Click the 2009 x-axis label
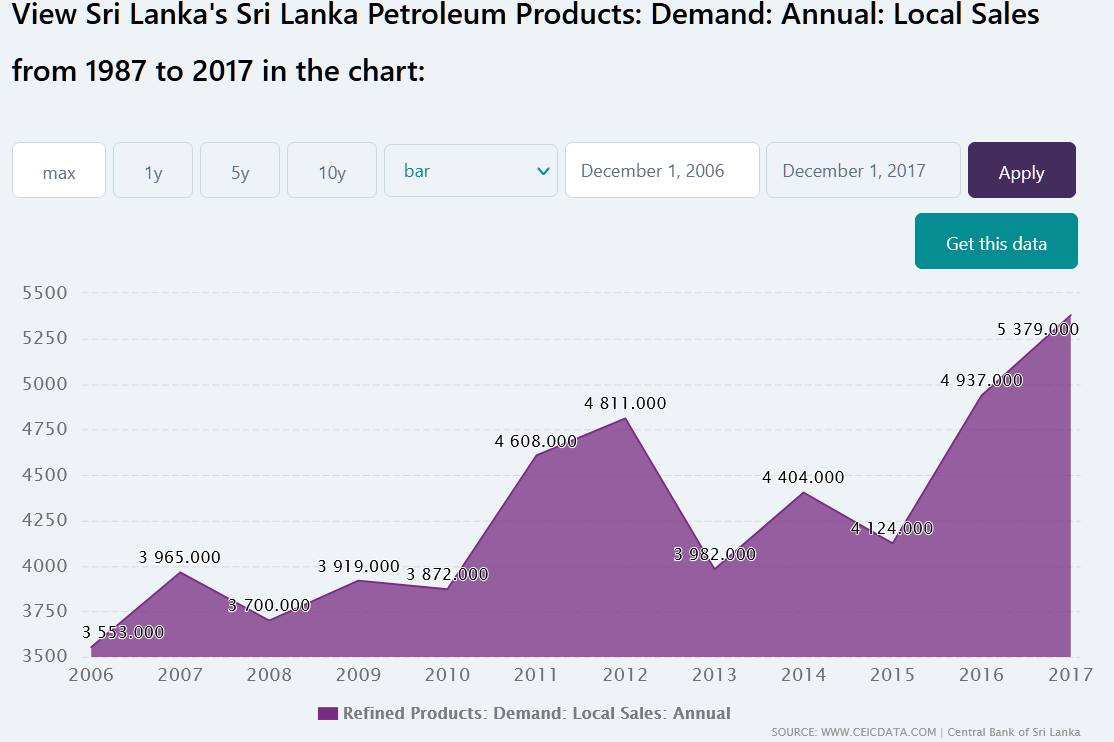The height and width of the screenshot is (742, 1114). point(358,675)
